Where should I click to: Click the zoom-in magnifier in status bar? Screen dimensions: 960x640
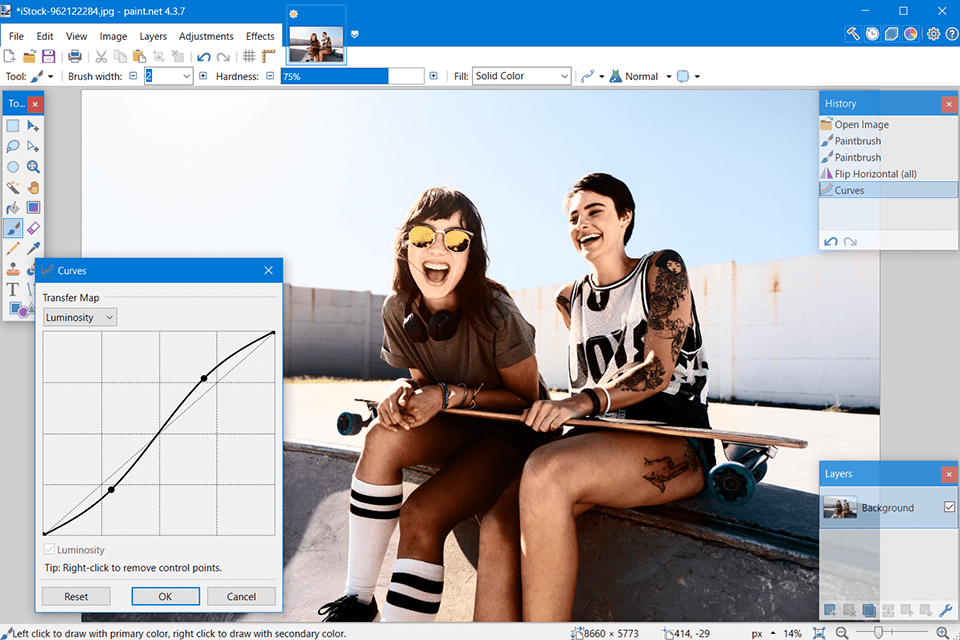tap(943, 633)
